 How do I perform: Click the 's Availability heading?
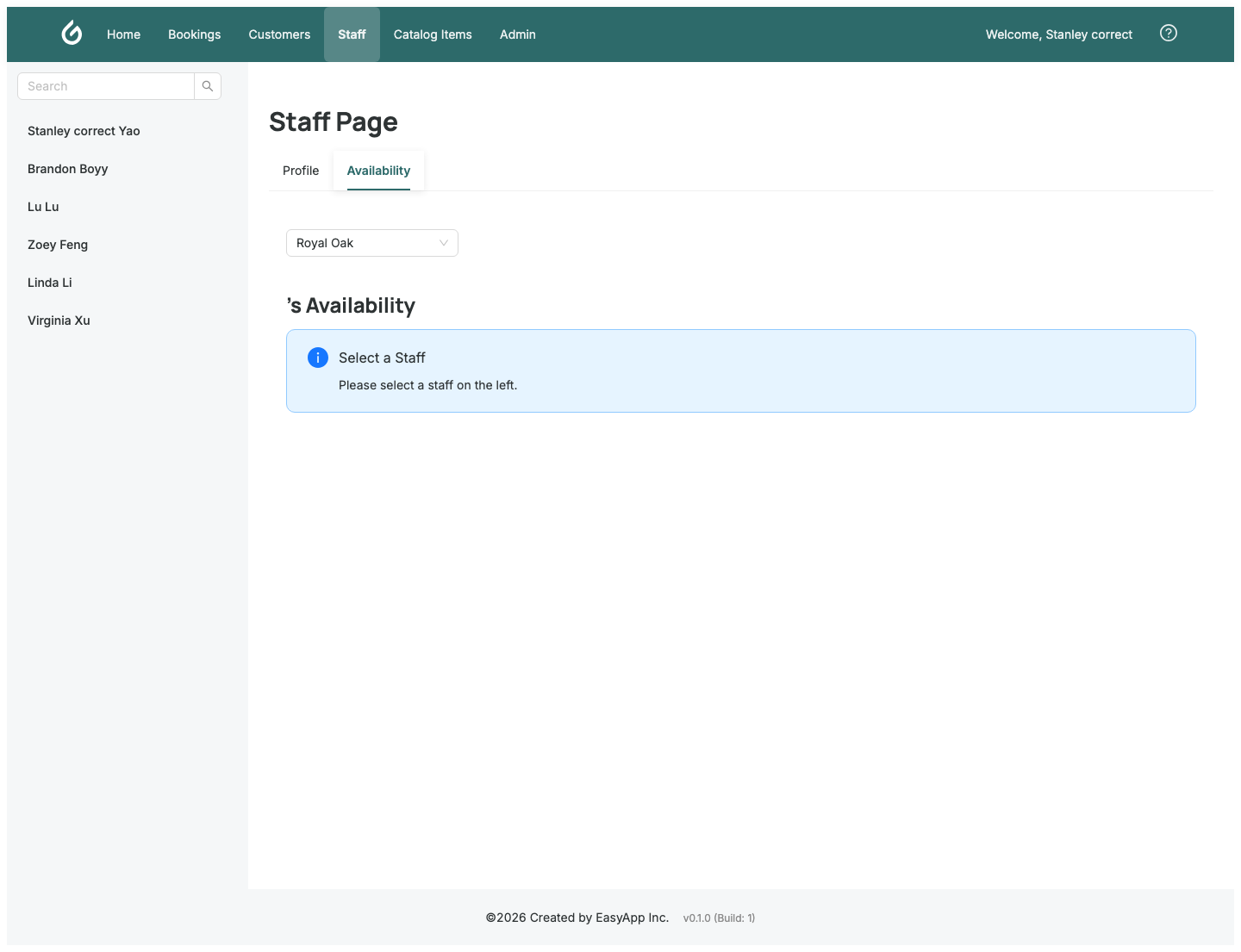(351, 306)
